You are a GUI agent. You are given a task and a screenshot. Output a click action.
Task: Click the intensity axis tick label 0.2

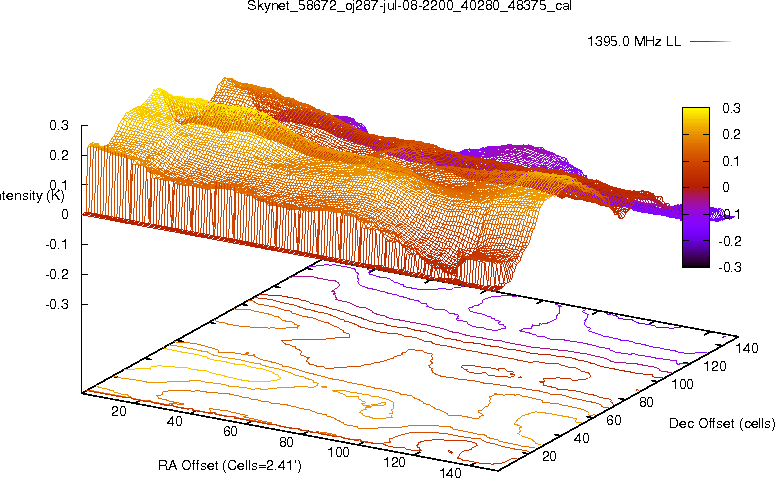59,155
